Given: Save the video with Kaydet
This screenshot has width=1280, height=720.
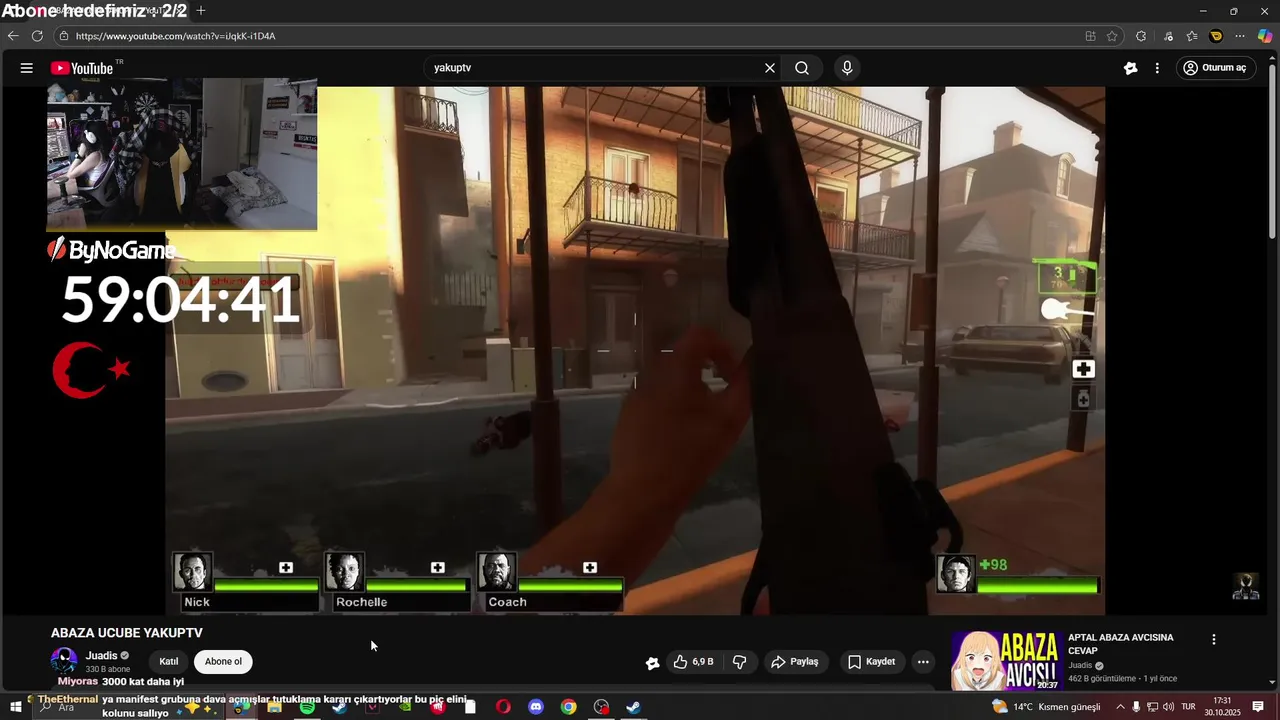Looking at the screenshot, I should [872, 662].
